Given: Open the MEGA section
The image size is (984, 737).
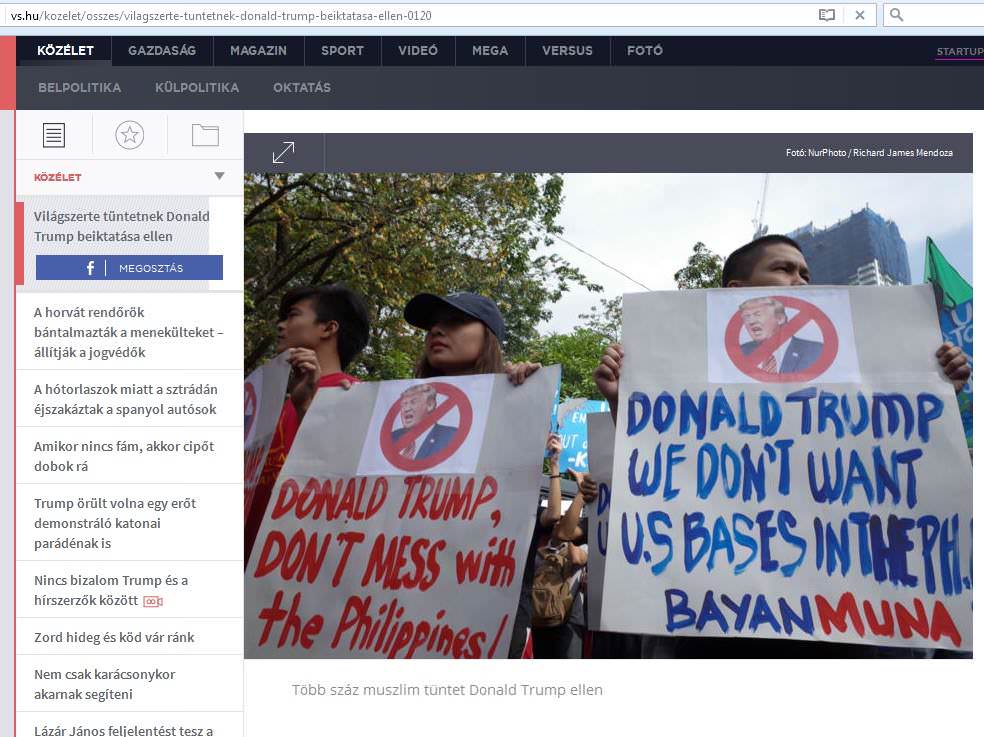Looking at the screenshot, I should [490, 51].
